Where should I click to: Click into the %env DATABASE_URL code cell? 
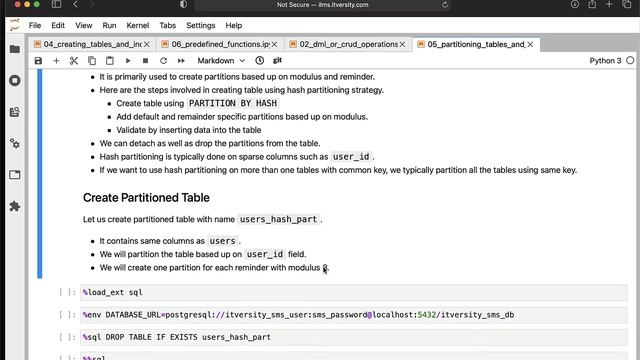coord(353,315)
